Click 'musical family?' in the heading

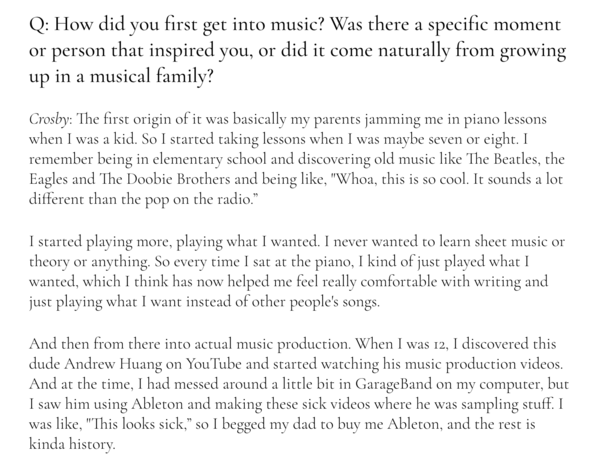click(x=151, y=76)
